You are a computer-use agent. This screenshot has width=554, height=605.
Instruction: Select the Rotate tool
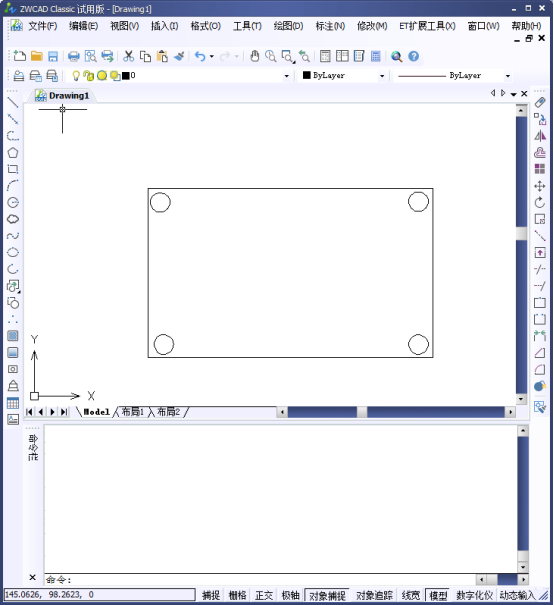click(540, 202)
